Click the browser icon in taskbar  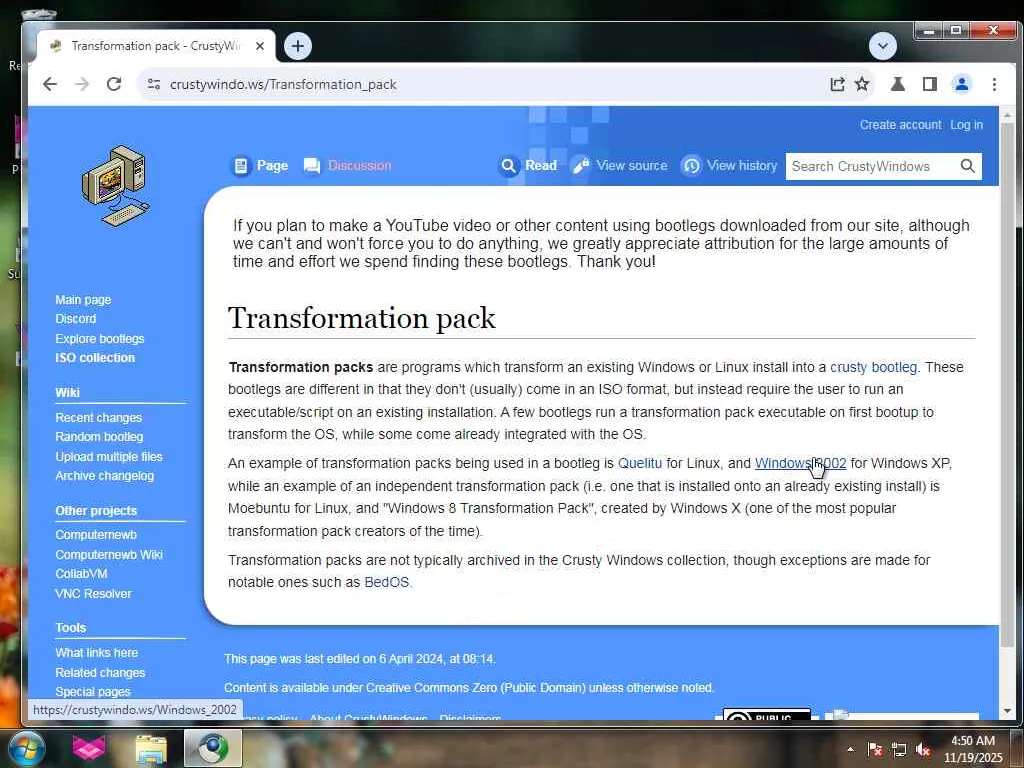[x=213, y=749]
